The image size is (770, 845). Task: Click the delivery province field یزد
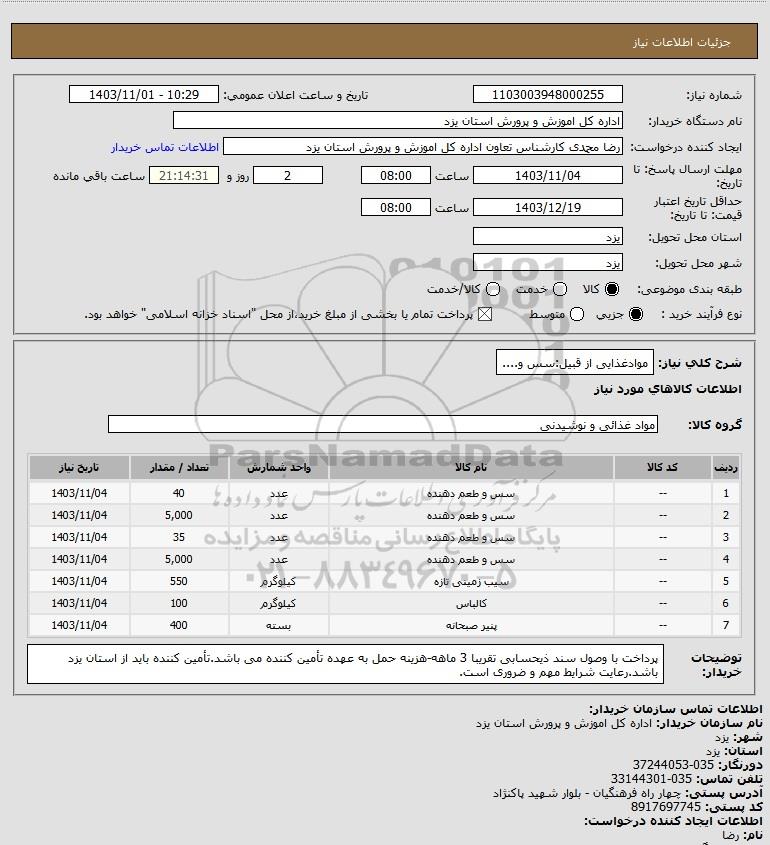click(x=547, y=237)
